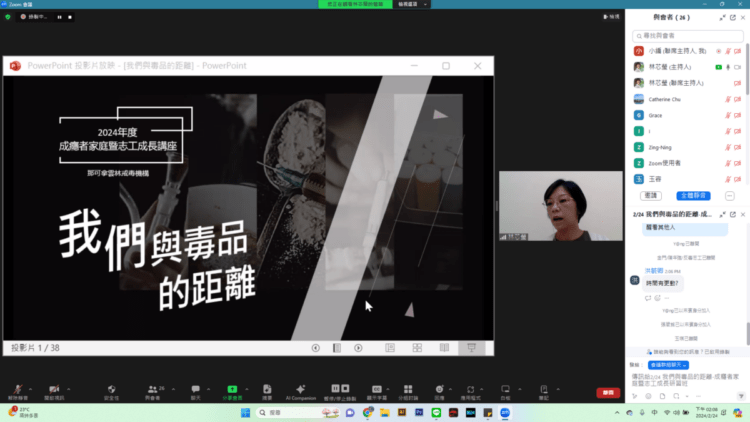This screenshot has height=422, width=750.
Task: Switch to PowerPoint Normal view
Action: [x=390, y=348]
